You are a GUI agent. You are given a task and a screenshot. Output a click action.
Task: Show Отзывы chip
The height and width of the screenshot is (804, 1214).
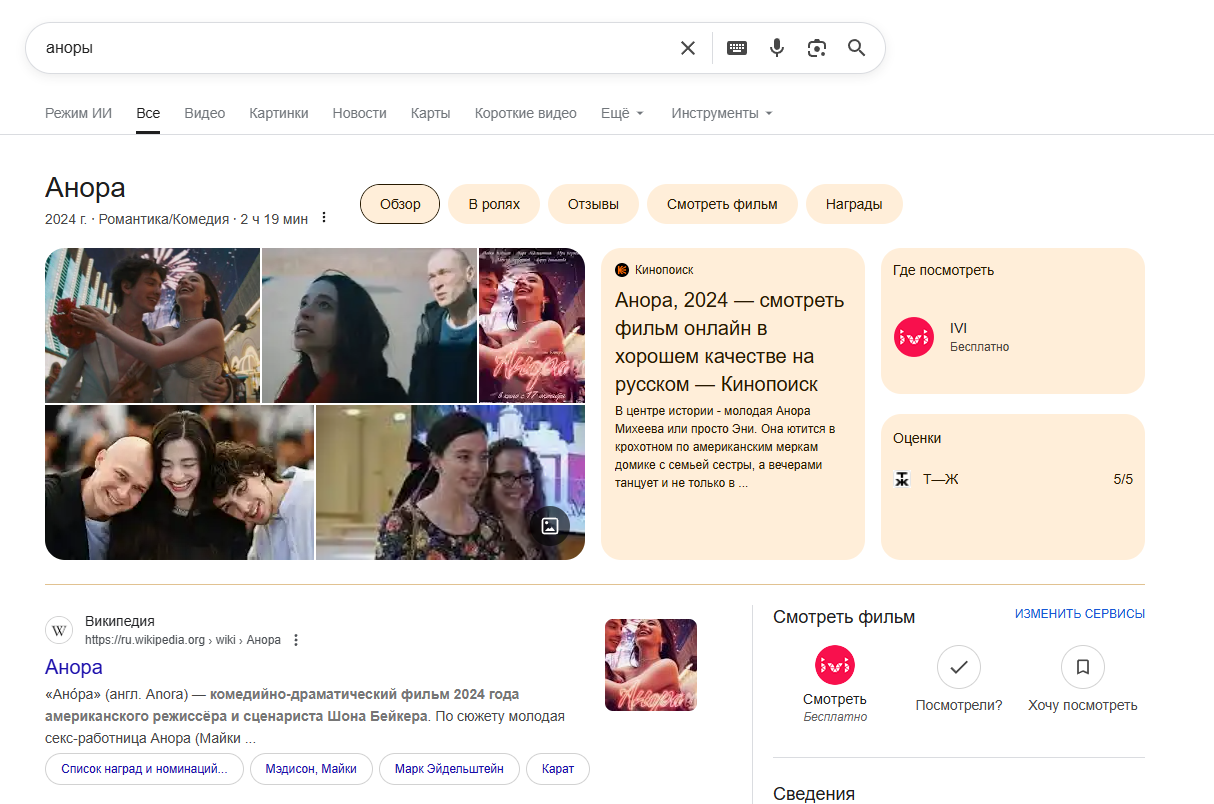pos(593,204)
